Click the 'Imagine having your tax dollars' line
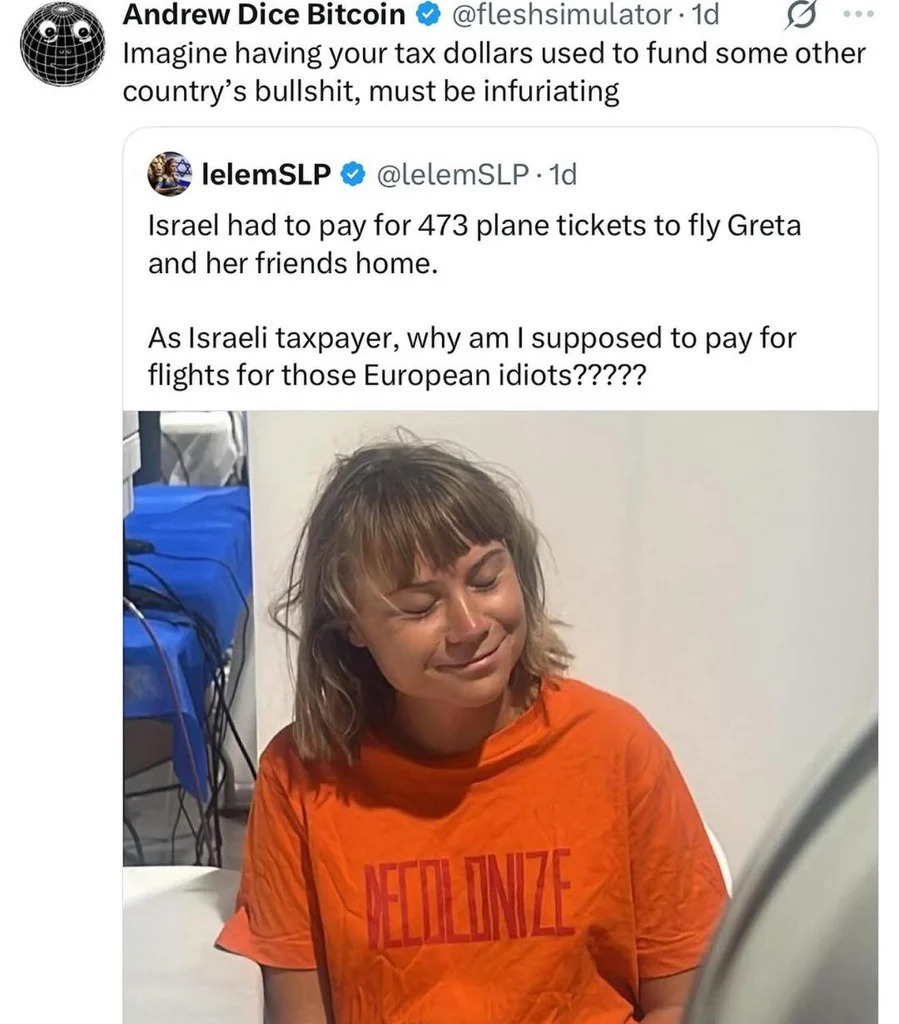Viewport: 899px width, 1024px height. 495,55
